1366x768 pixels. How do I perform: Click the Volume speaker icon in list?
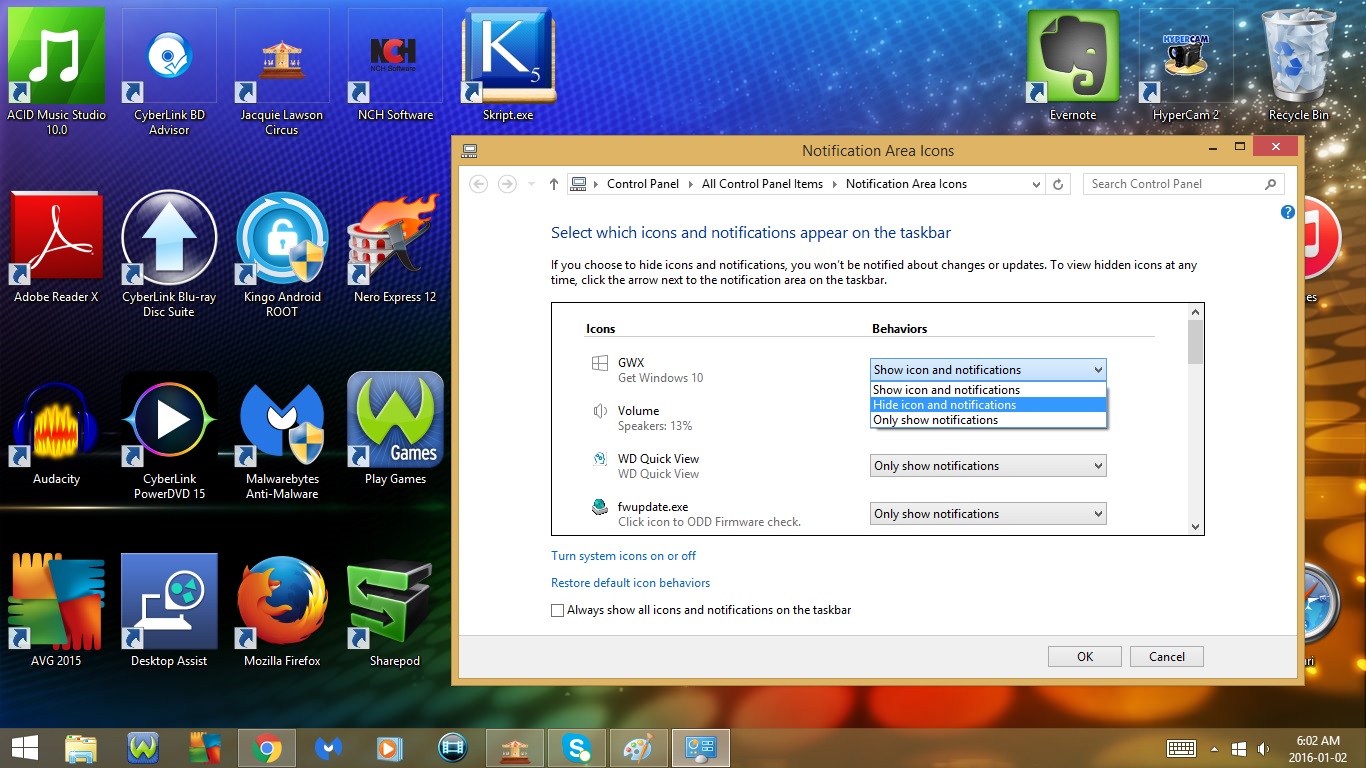599,411
